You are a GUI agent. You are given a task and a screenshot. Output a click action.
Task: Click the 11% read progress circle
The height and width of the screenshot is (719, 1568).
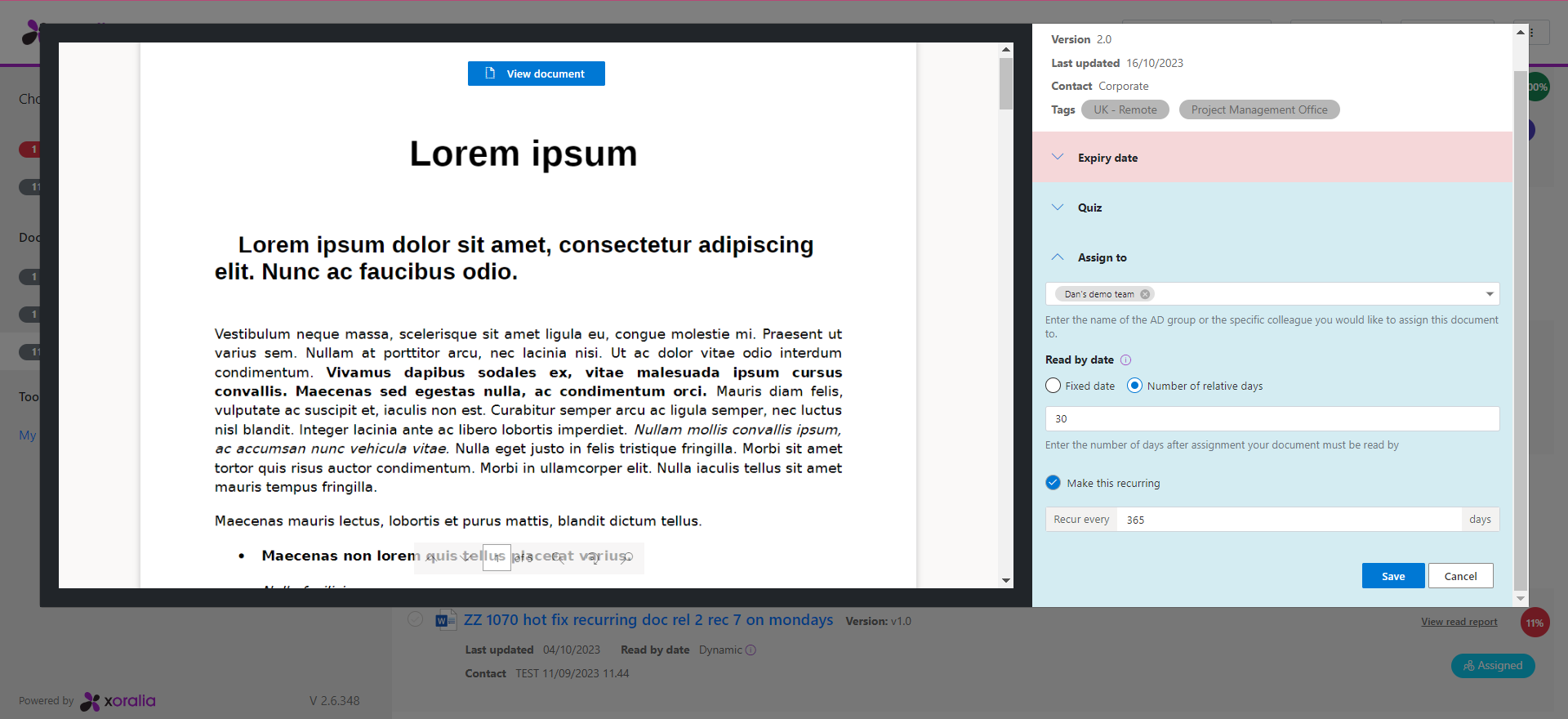click(1535, 623)
